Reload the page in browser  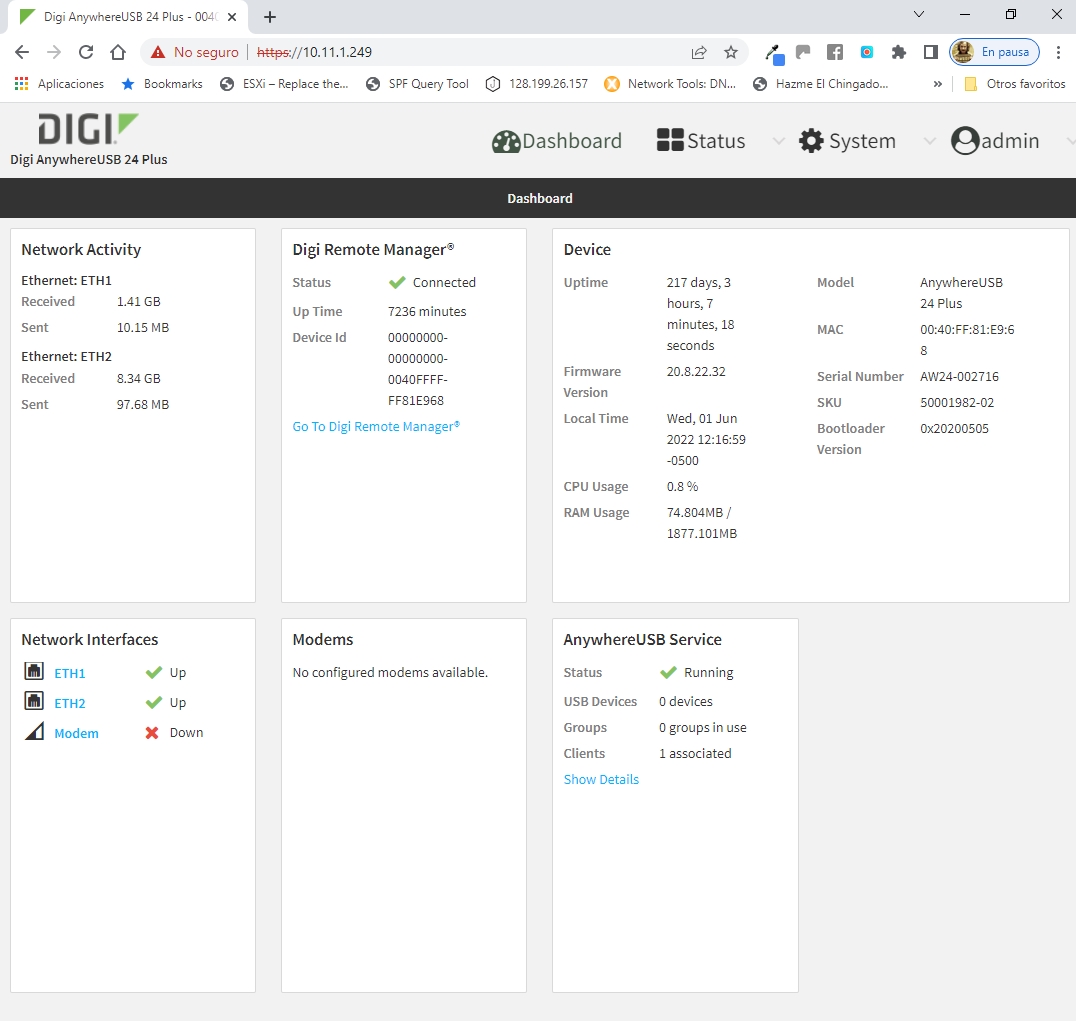tap(86, 52)
